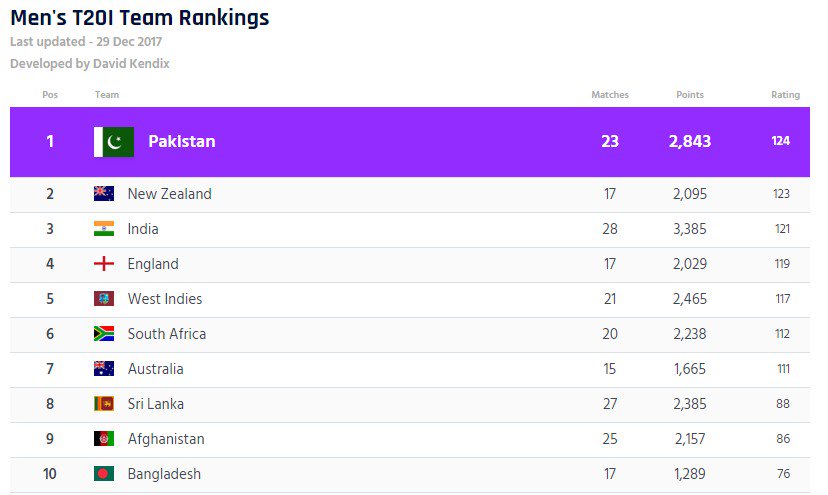This screenshot has width=828, height=495.
Task: Click the Team column header
Action: tap(107, 95)
